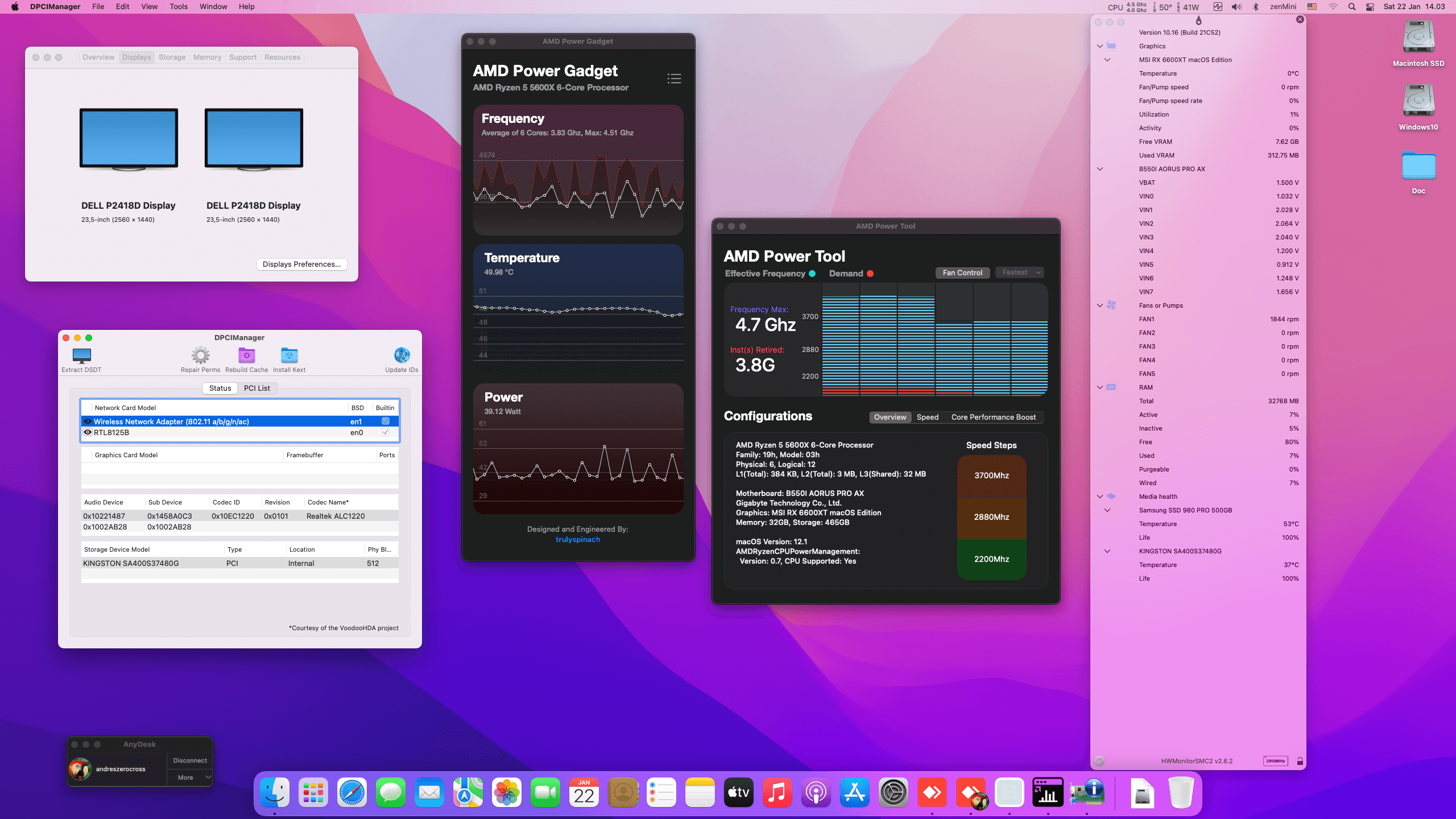
Task: Click AnyDesk Dock icon with parrot badge
Action: 971,792
